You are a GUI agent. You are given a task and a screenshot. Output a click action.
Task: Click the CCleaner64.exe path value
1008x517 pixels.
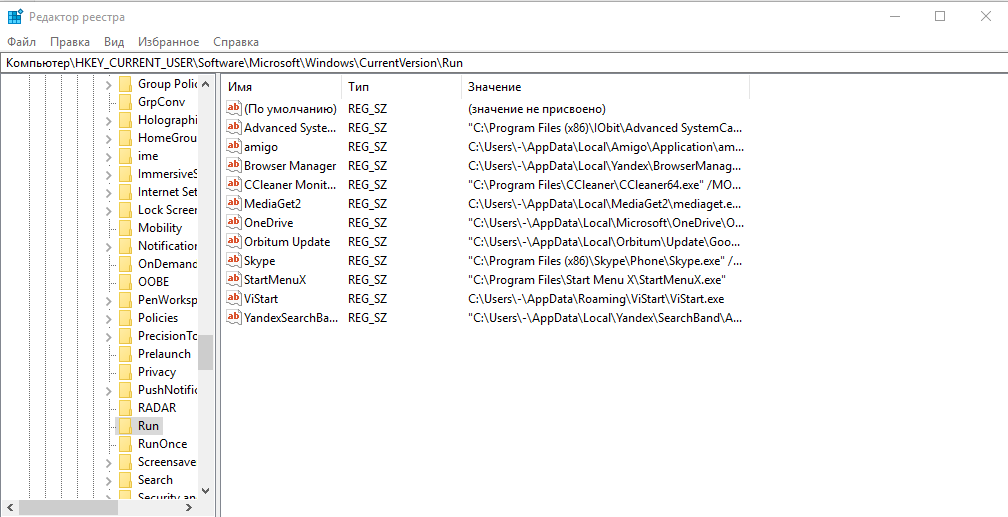[606, 185]
